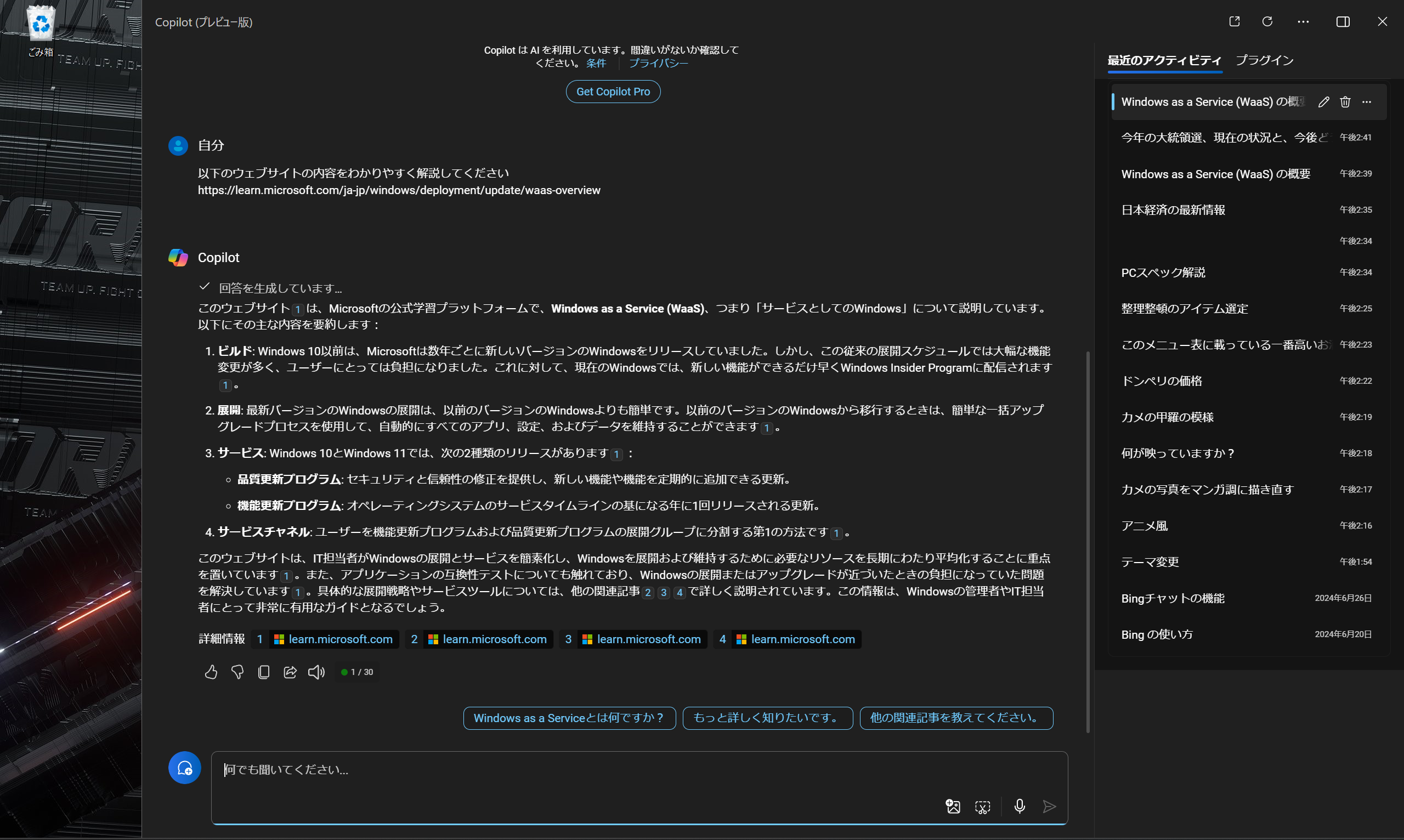Screen dimensions: 1404x840
Task: Open options for the WaaS activity item
Action: click(x=1368, y=102)
